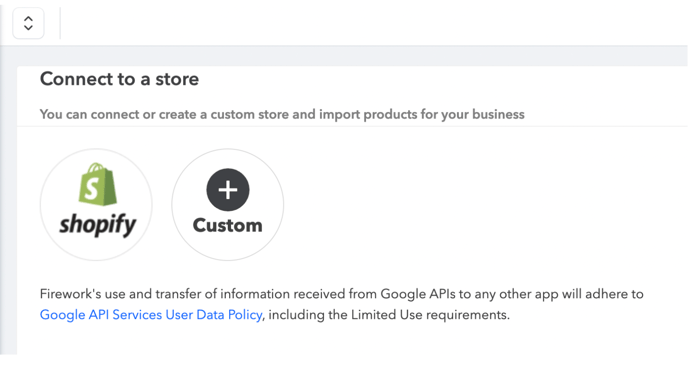The width and height of the screenshot is (688, 377).
Task: Click the up arrow of the chevron selector
Action: tap(29, 19)
